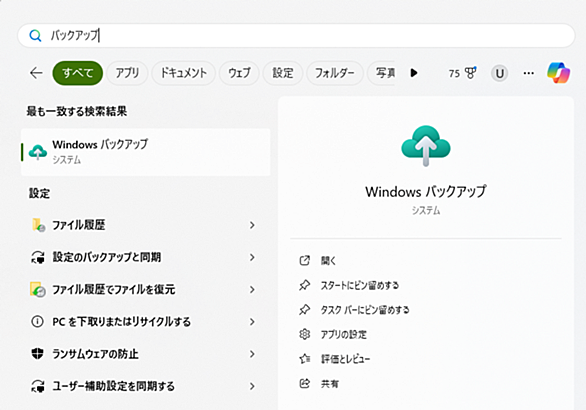
Task: Click the ファイル履歴 folder icon
Action: (38, 225)
